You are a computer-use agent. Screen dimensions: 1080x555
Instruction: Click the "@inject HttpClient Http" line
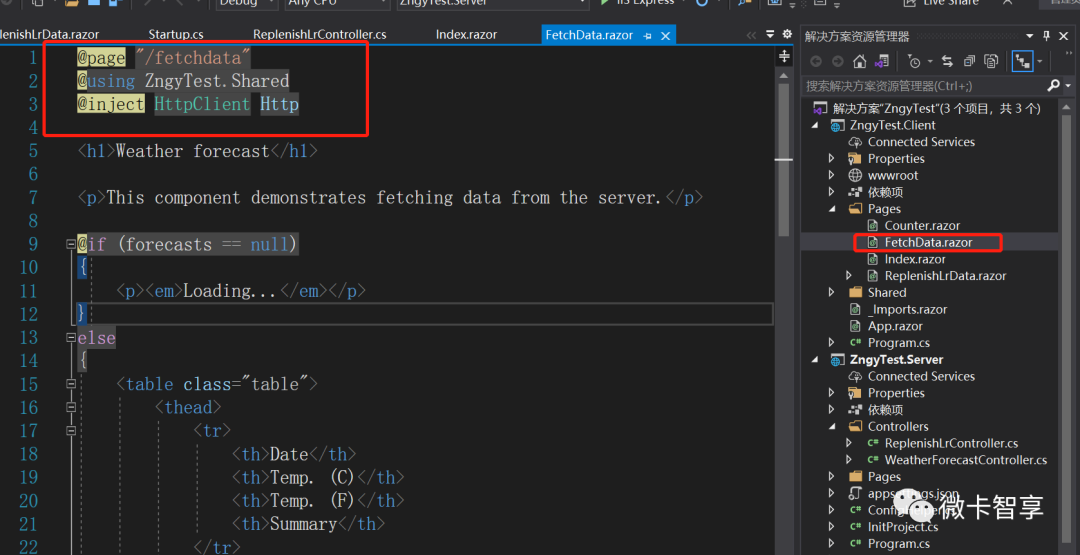(188, 104)
